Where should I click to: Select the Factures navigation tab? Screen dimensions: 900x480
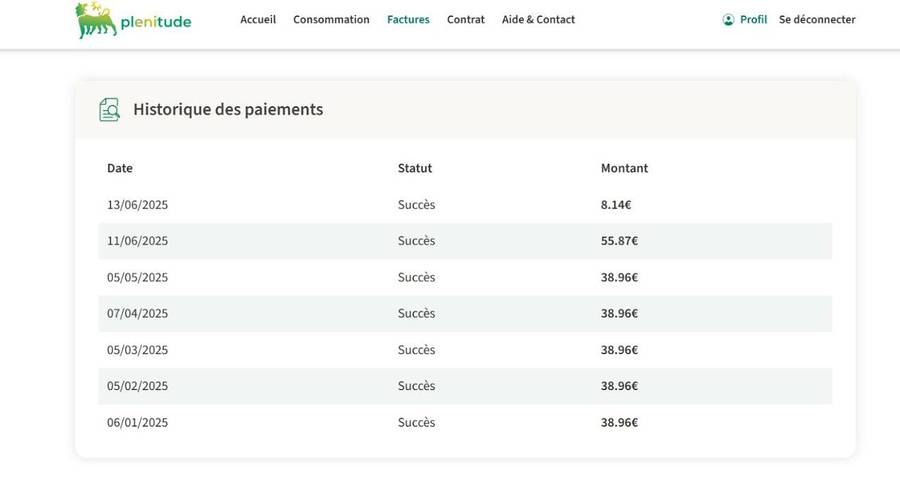point(408,20)
